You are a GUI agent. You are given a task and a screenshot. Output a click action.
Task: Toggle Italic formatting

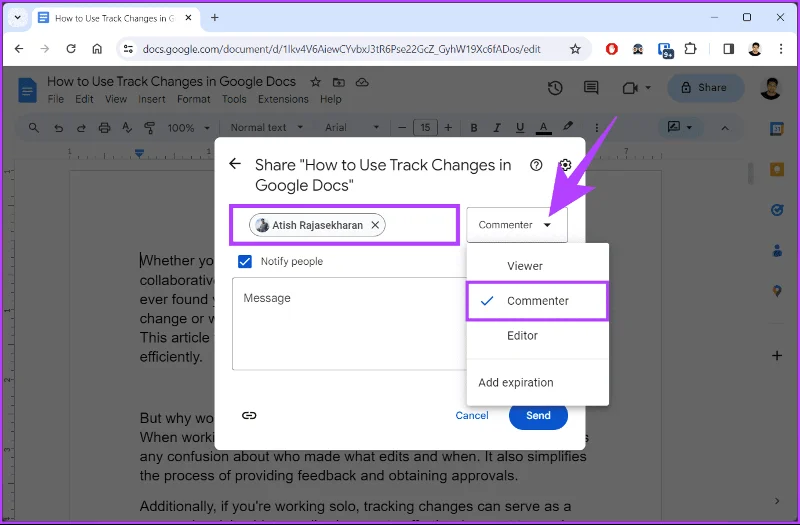pyautogui.click(x=496, y=128)
